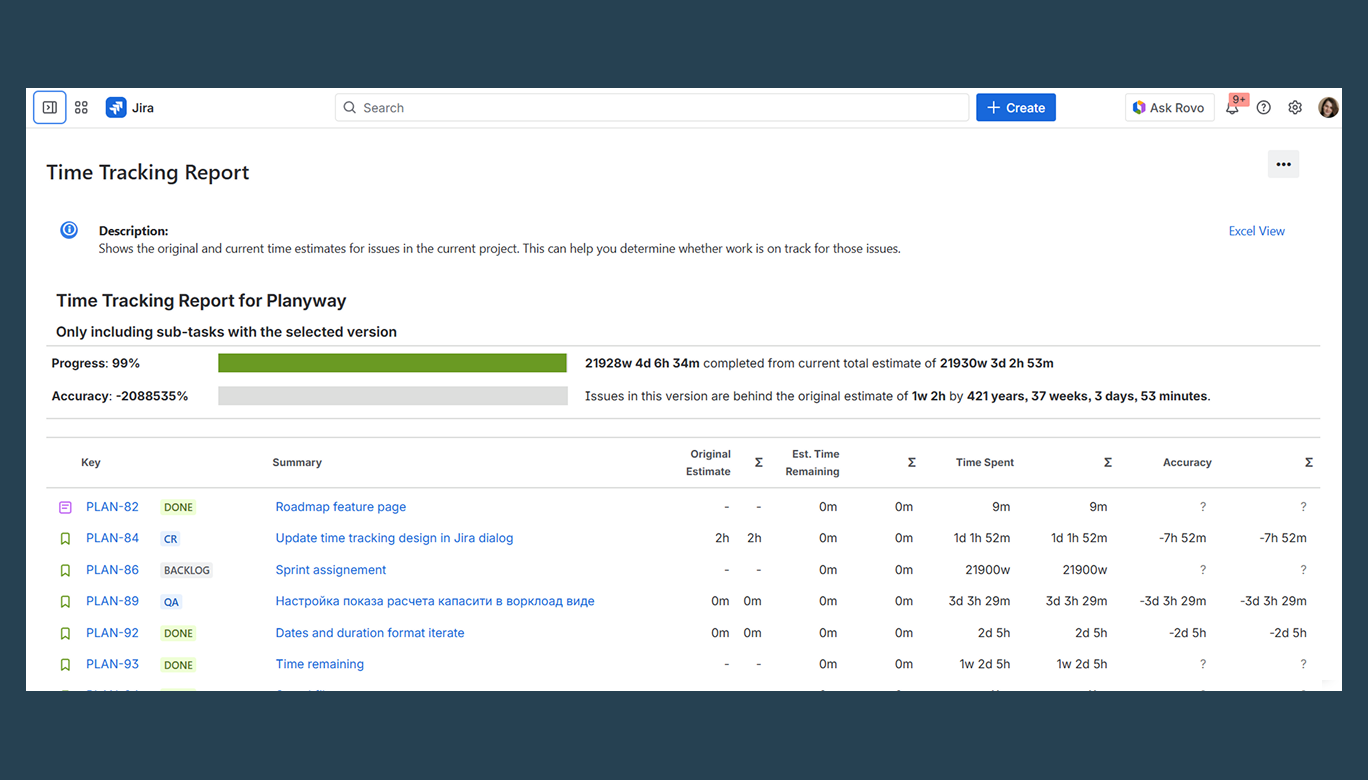Open issue PLAN-93
This screenshot has width=1368, height=780.
click(112, 664)
